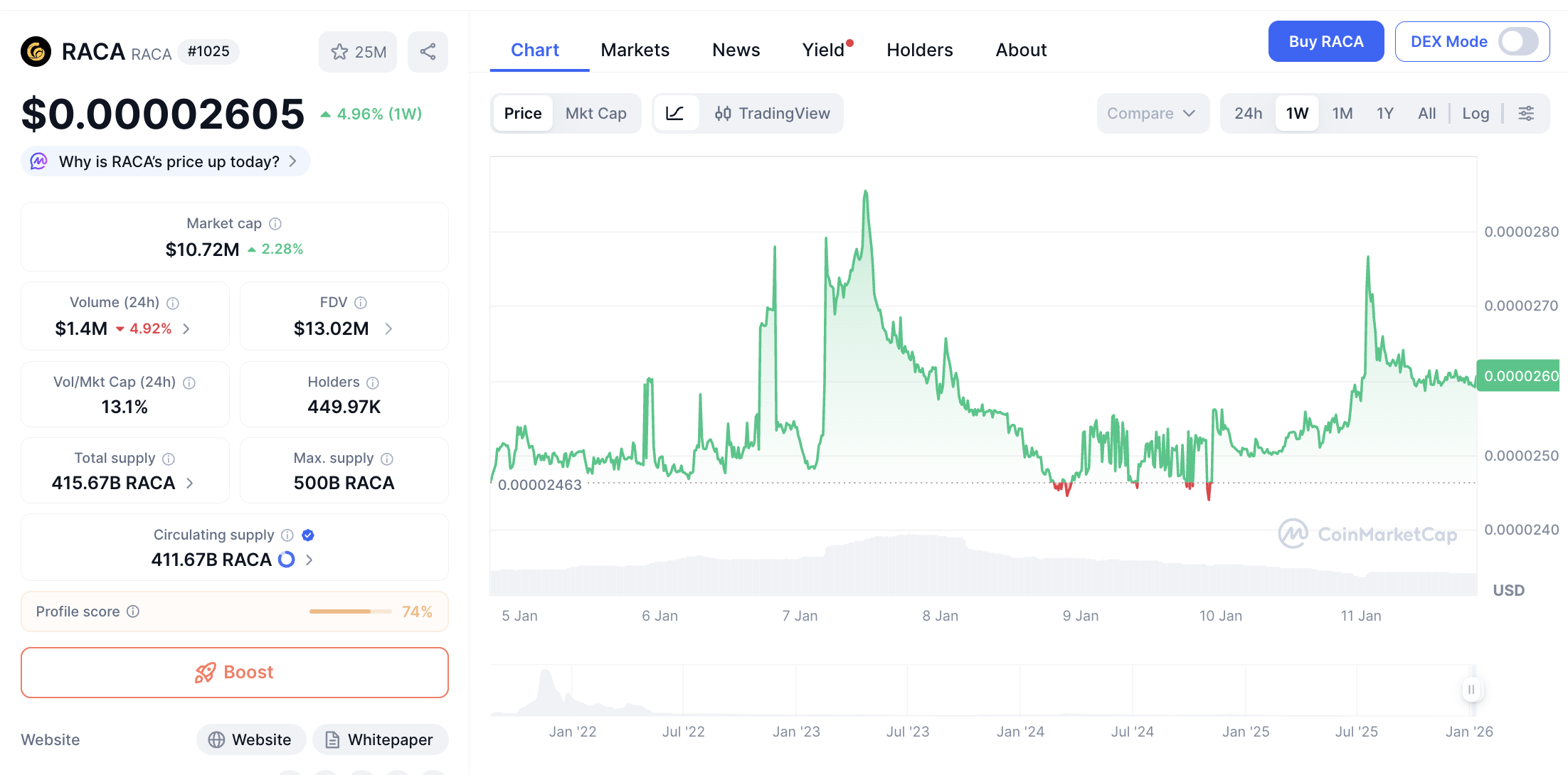
Task: Click the Profile score info icon
Action: (x=133, y=611)
